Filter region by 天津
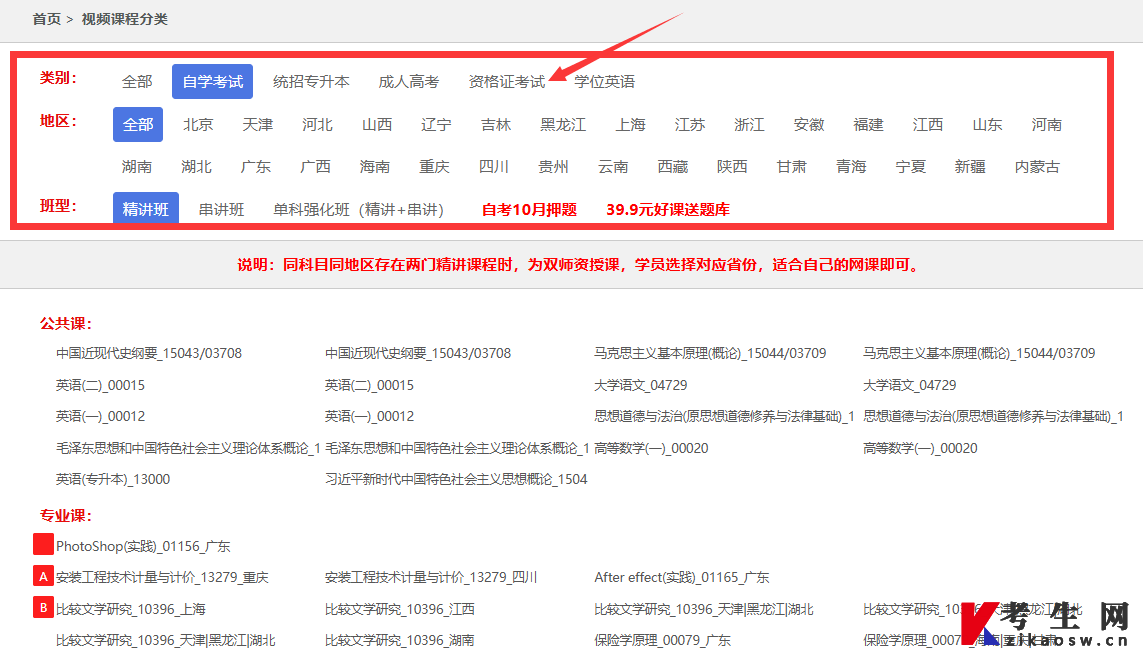 (x=257, y=125)
